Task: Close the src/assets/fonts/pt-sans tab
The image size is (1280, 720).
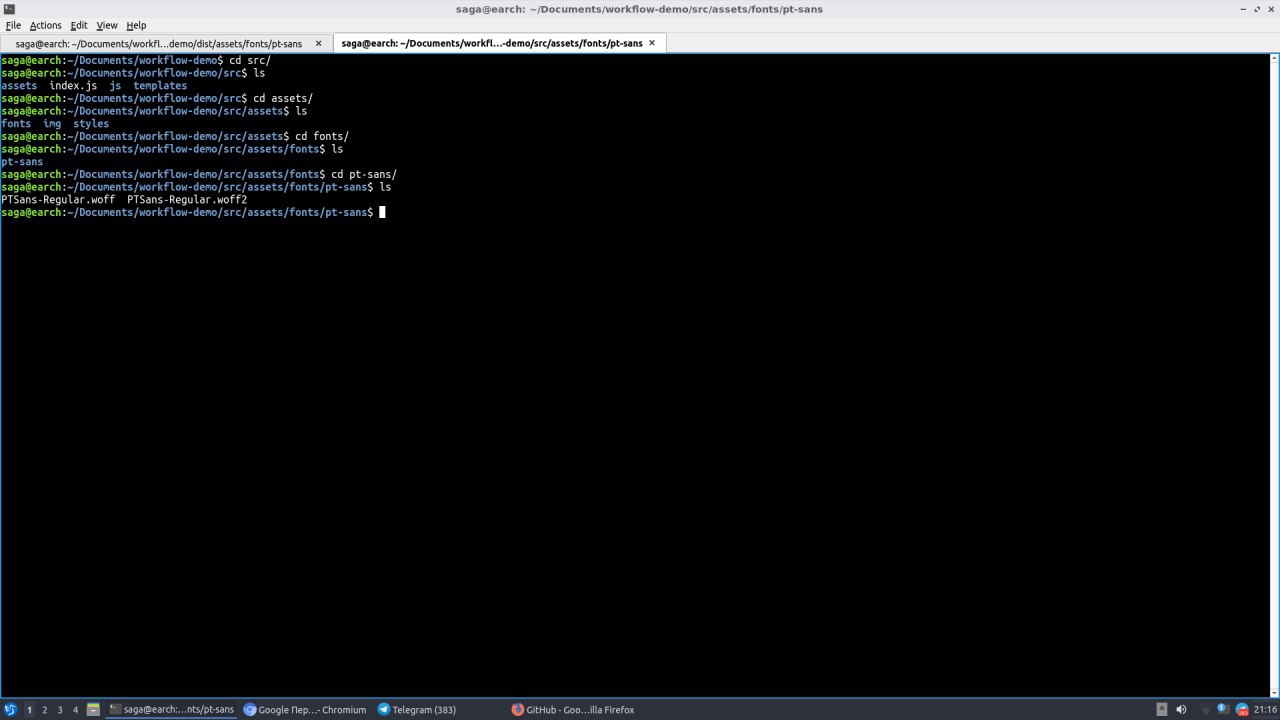Action: click(652, 43)
